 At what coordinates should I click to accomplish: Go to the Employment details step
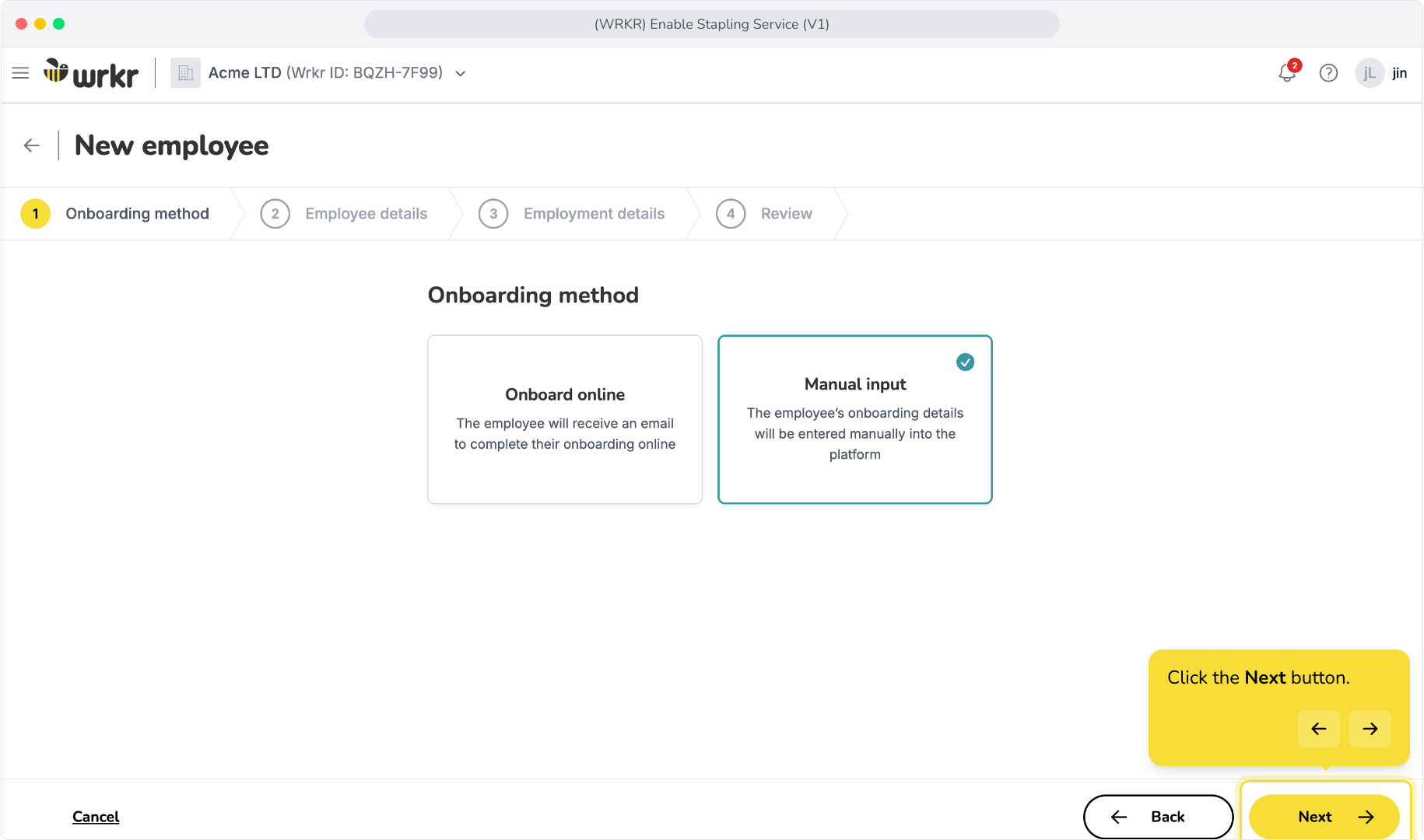pyautogui.click(x=572, y=214)
